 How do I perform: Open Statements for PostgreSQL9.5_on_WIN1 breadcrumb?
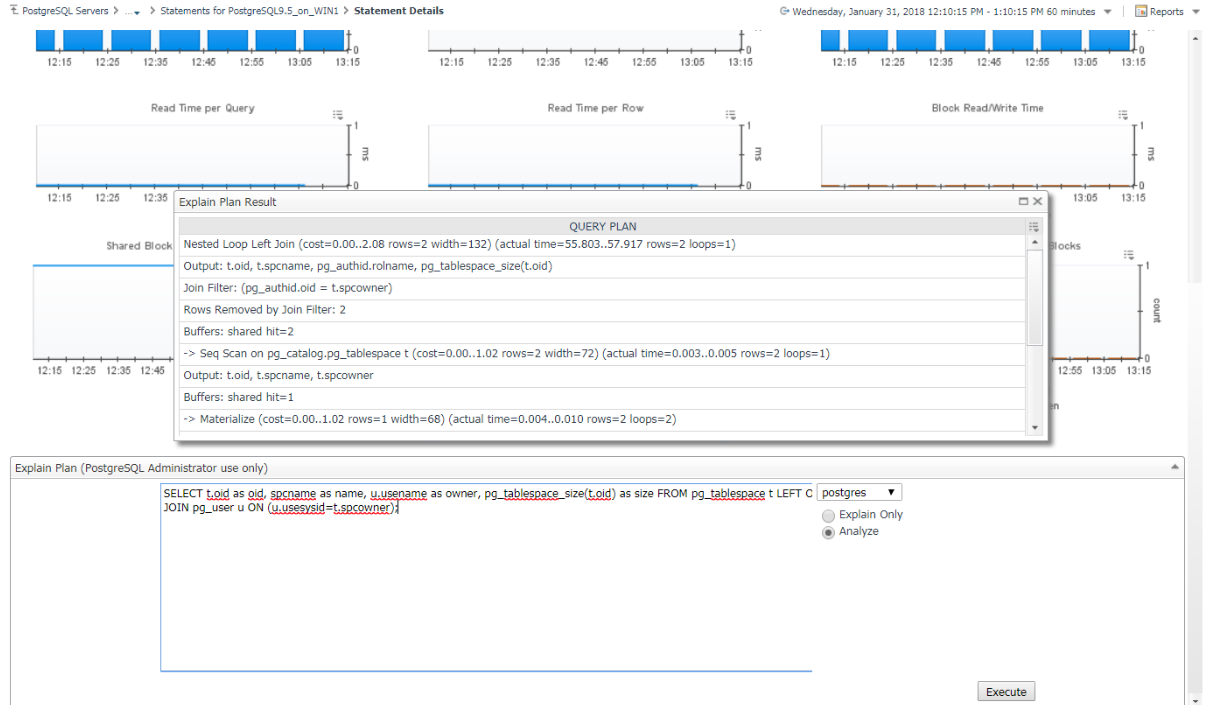(x=255, y=11)
